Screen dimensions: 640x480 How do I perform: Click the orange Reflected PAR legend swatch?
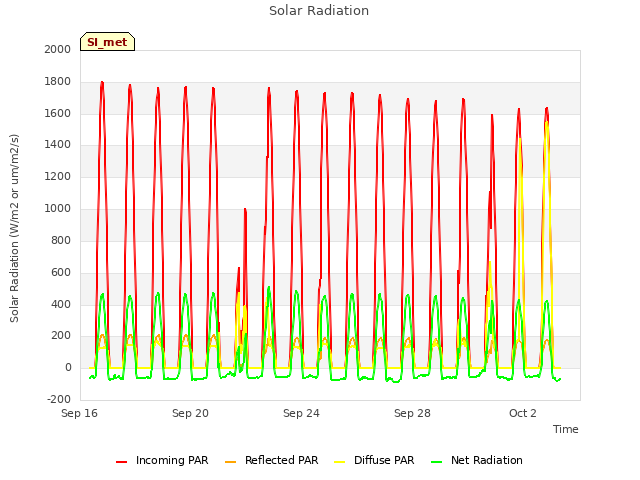(x=231, y=462)
